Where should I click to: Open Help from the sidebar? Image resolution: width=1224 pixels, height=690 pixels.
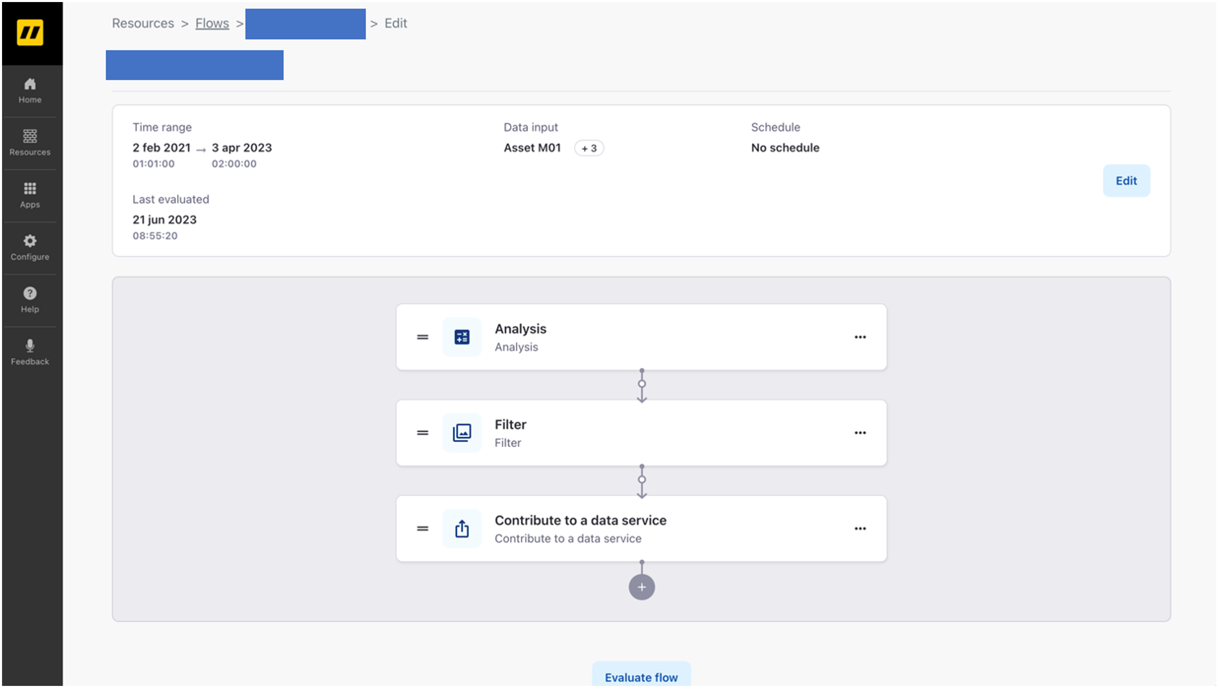coord(30,298)
